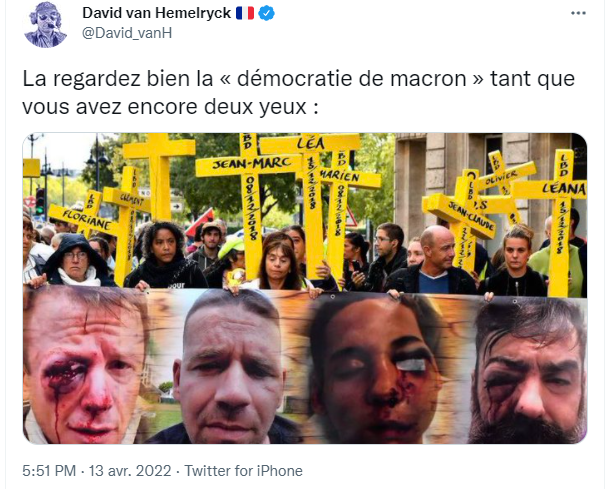Image resolution: width=611 pixels, height=489 pixels.
Task: Open the author's profile avatar
Action: click(x=46, y=24)
